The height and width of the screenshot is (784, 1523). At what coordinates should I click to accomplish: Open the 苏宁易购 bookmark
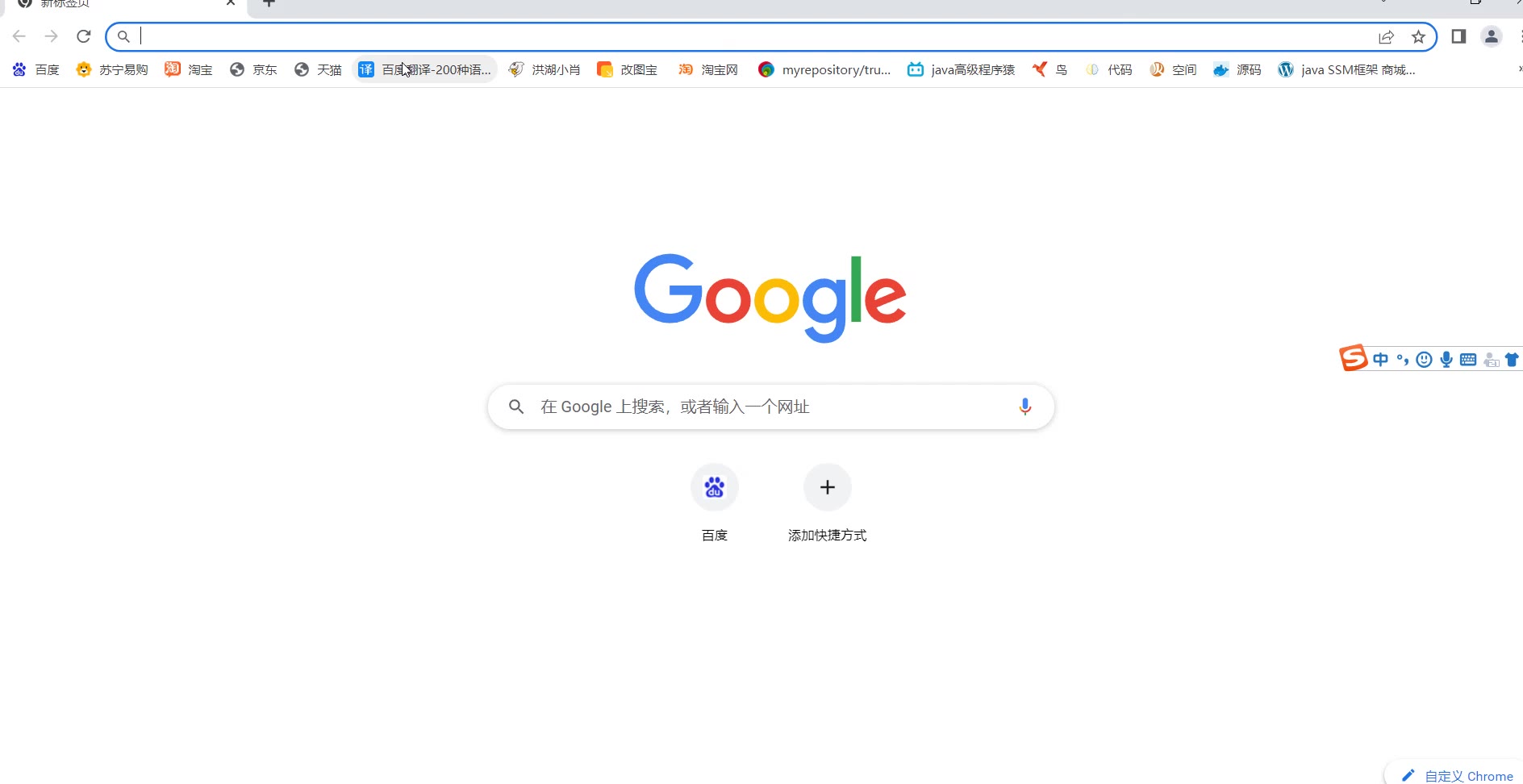point(112,70)
